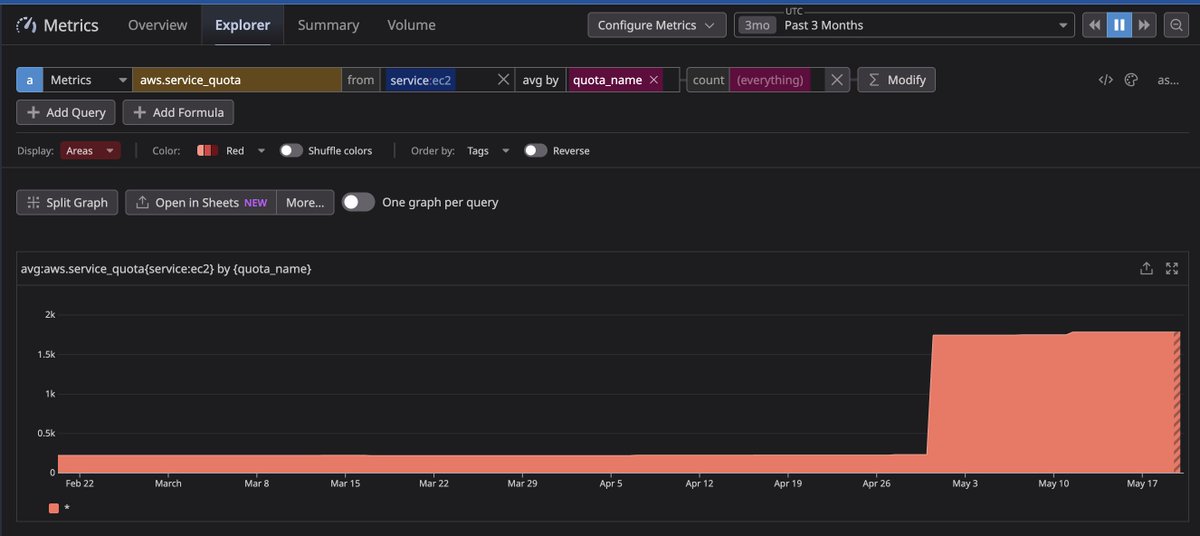
Task: Click the 1.5k y-axis label
Action: pos(45,354)
